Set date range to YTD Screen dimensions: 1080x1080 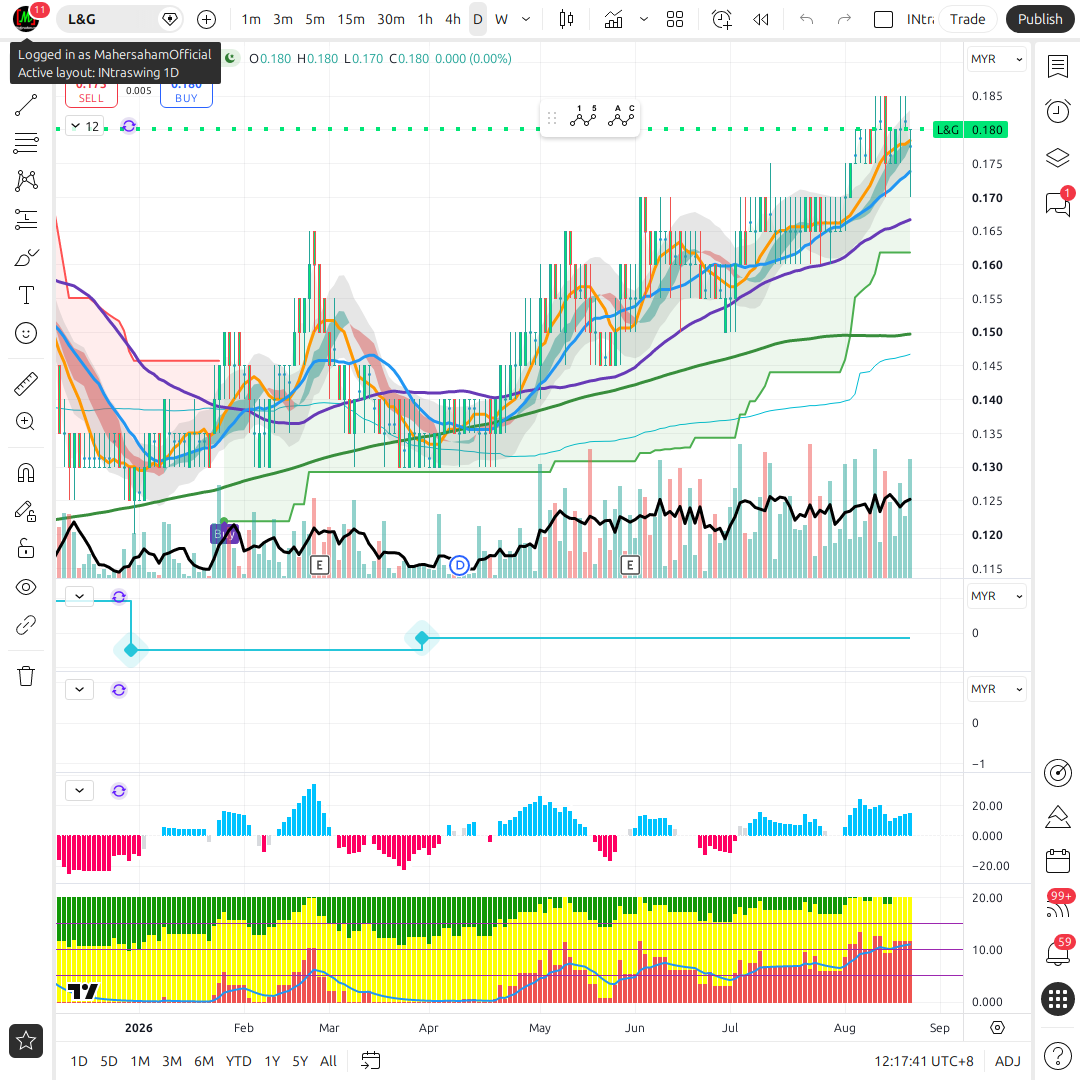click(x=238, y=1061)
